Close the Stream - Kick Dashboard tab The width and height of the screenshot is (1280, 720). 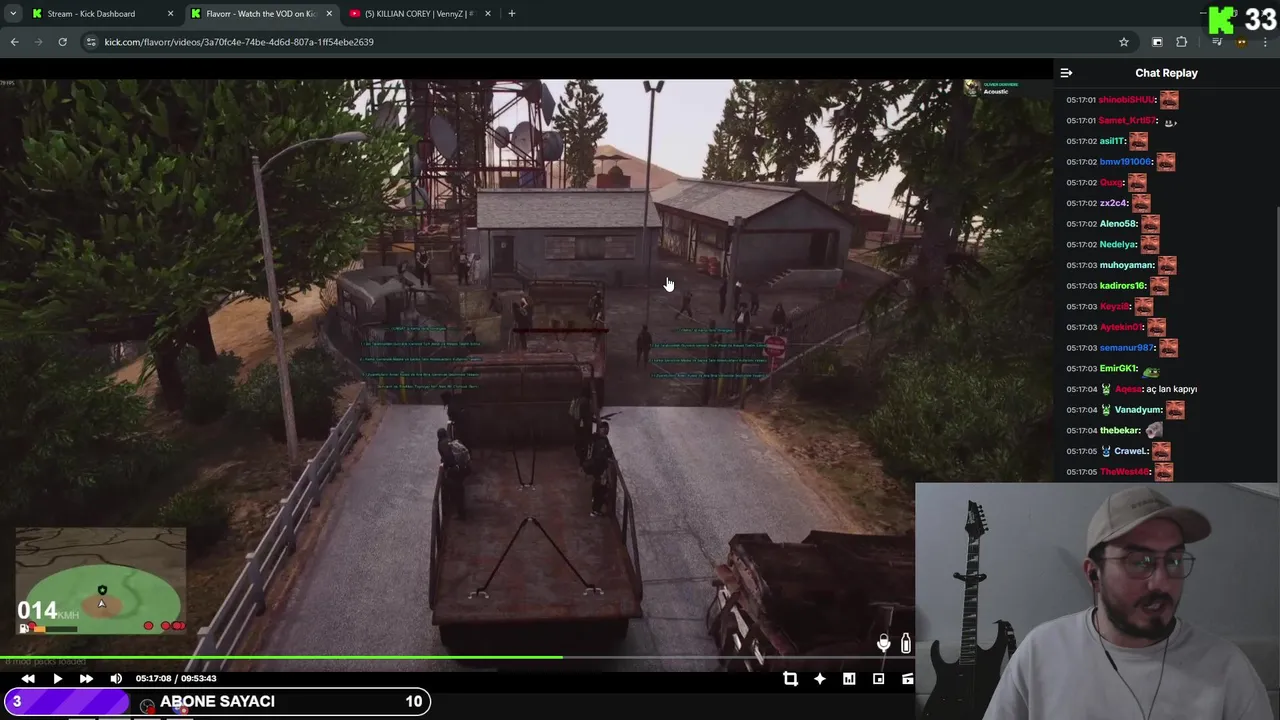click(170, 14)
